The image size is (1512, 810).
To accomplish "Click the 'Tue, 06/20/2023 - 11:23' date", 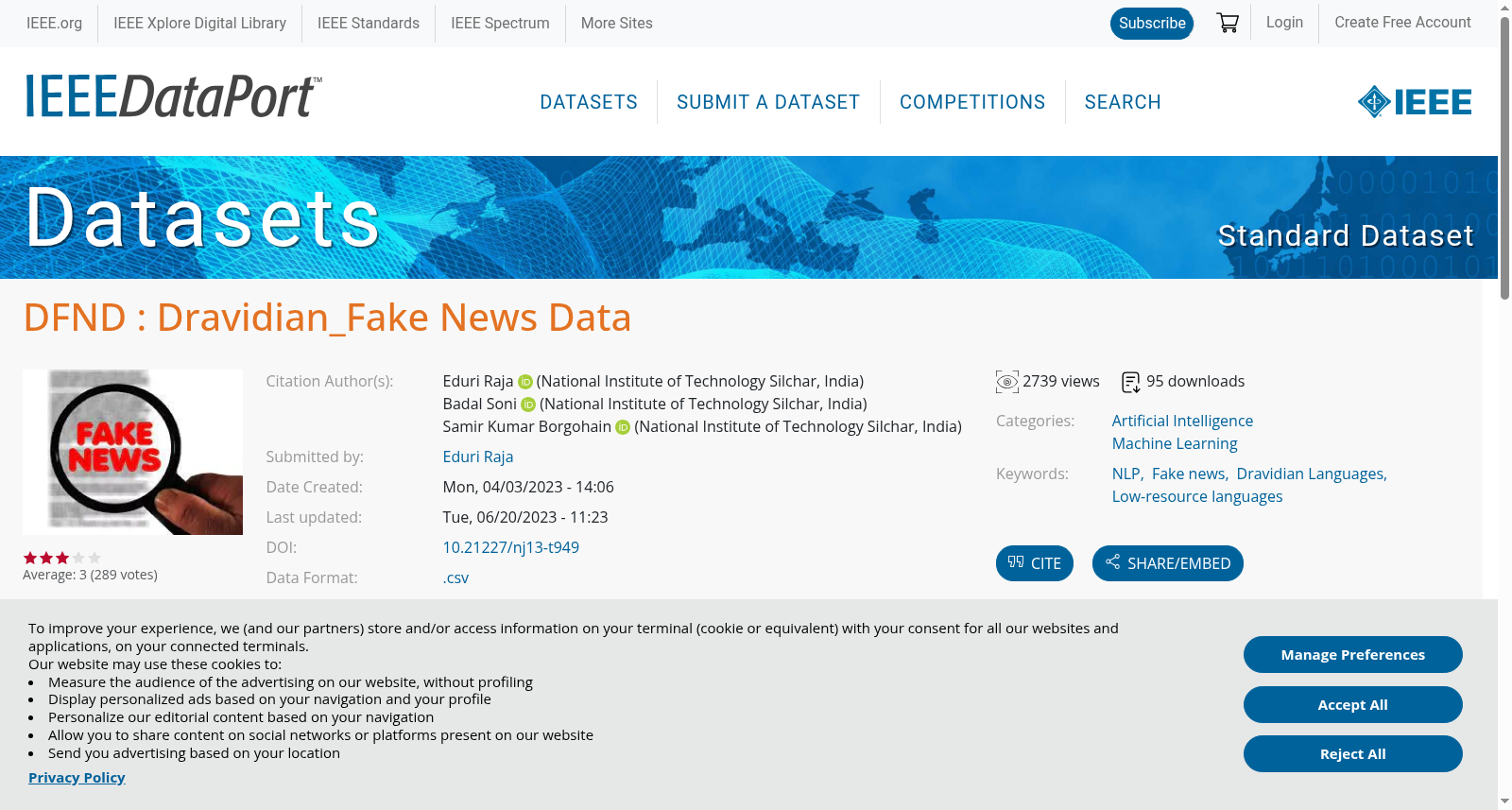I will point(525,517).
